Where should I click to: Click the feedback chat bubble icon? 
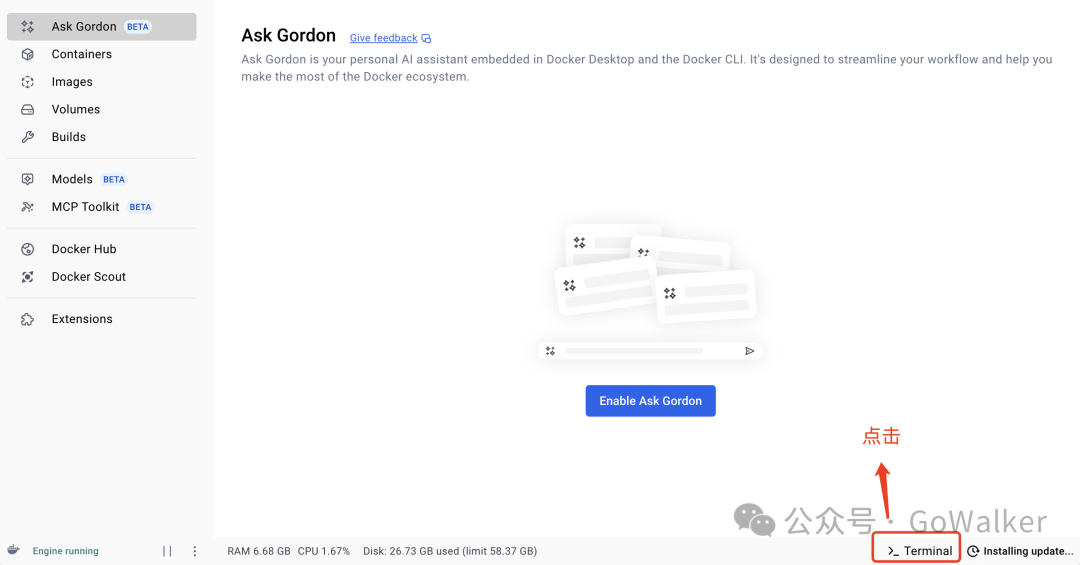pyautogui.click(x=426, y=39)
